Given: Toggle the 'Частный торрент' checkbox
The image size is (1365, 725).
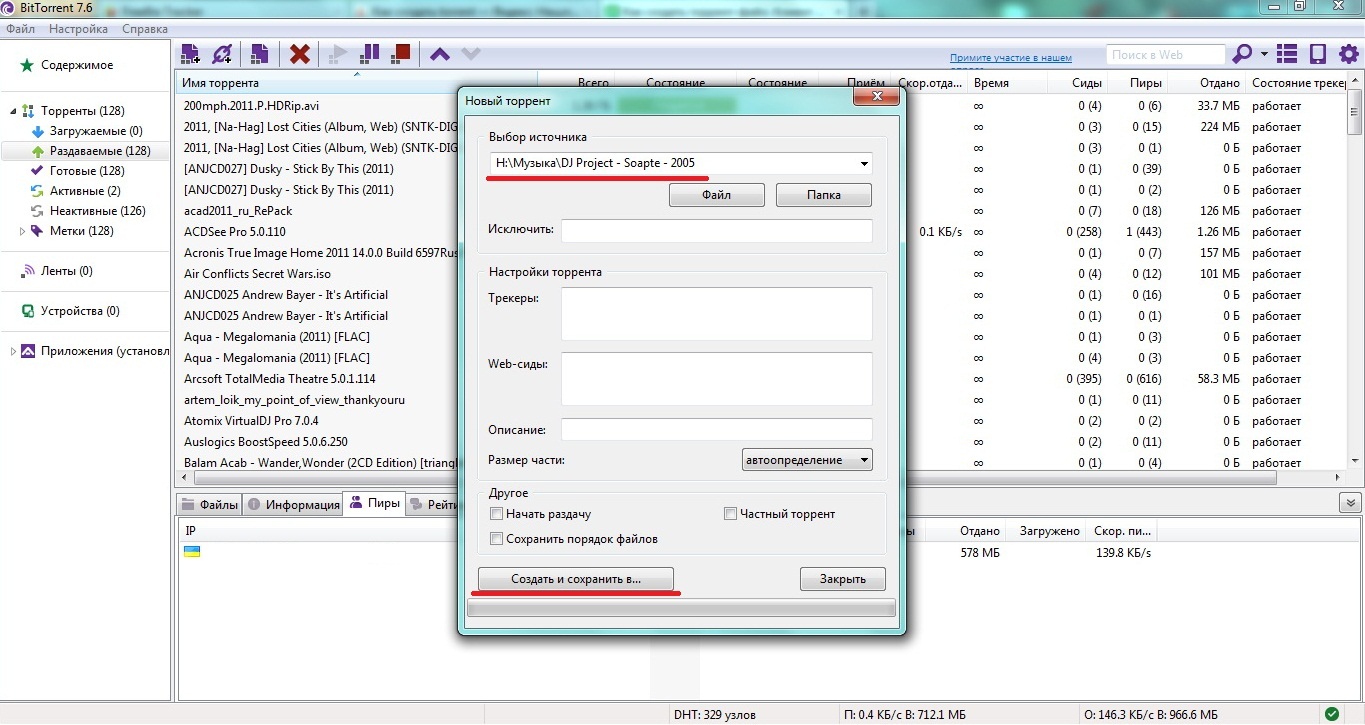Looking at the screenshot, I should pyautogui.click(x=731, y=514).
